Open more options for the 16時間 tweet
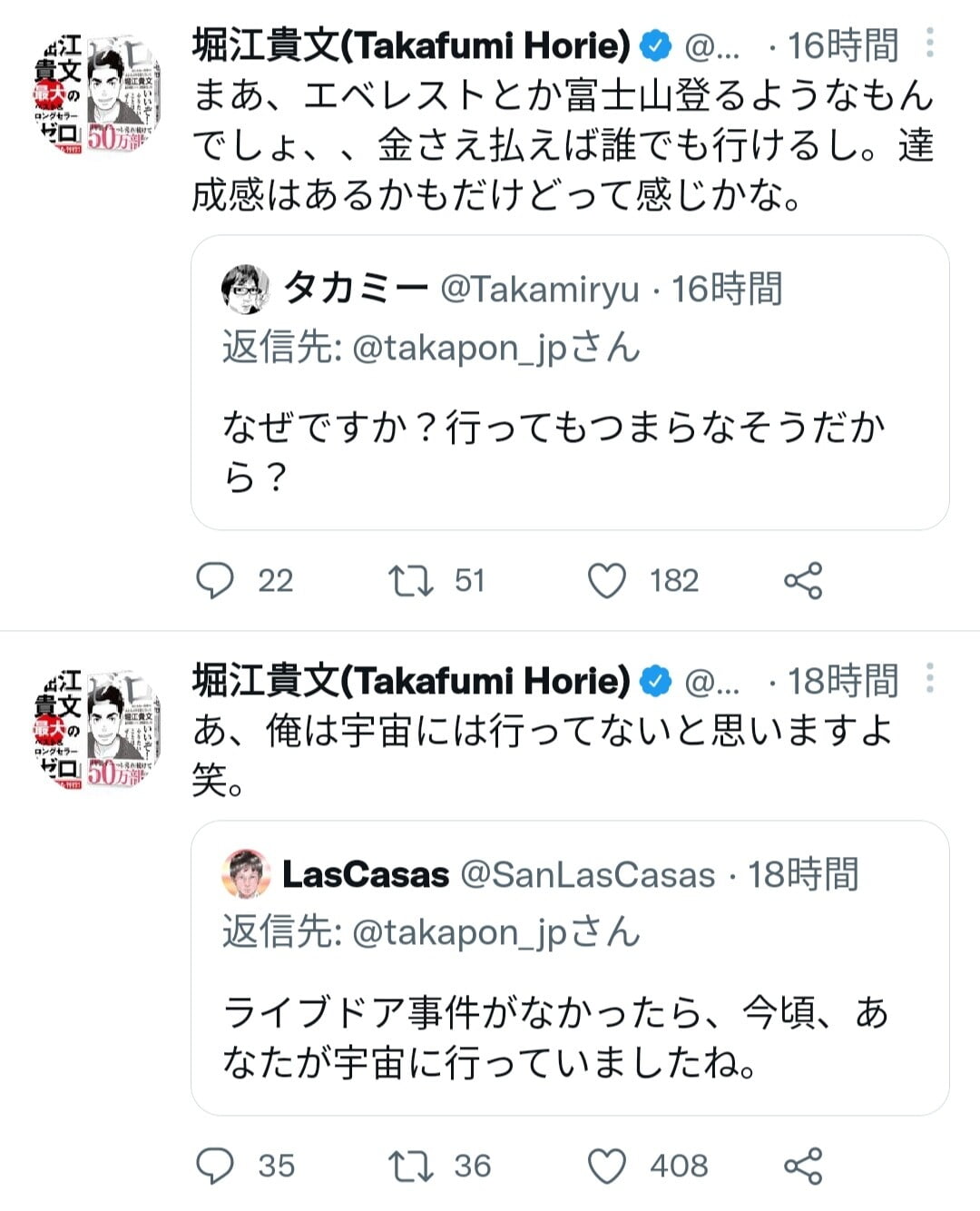Image resolution: width=980 pixels, height=1211 pixels. point(930,44)
